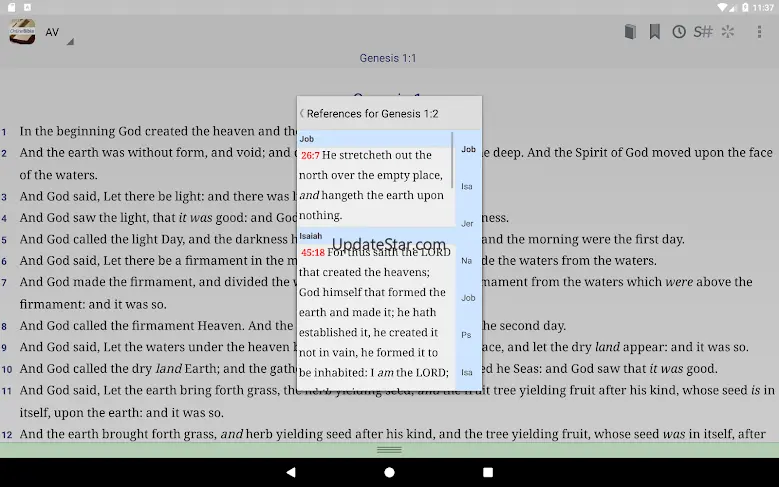The width and height of the screenshot is (779, 487).
Task: Click the references popup scrollbar
Action: coord(452,160)
